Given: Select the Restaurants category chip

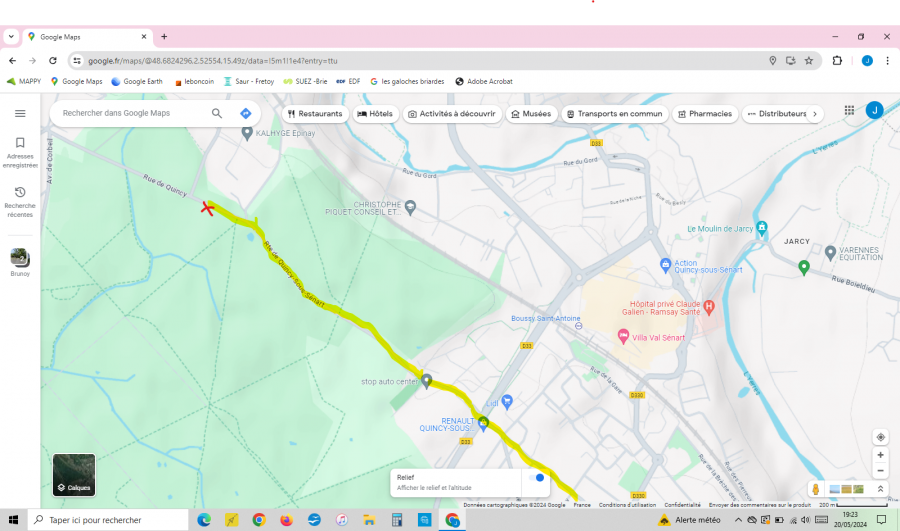Looking at the screenshot, I should (x=314, y=114).
